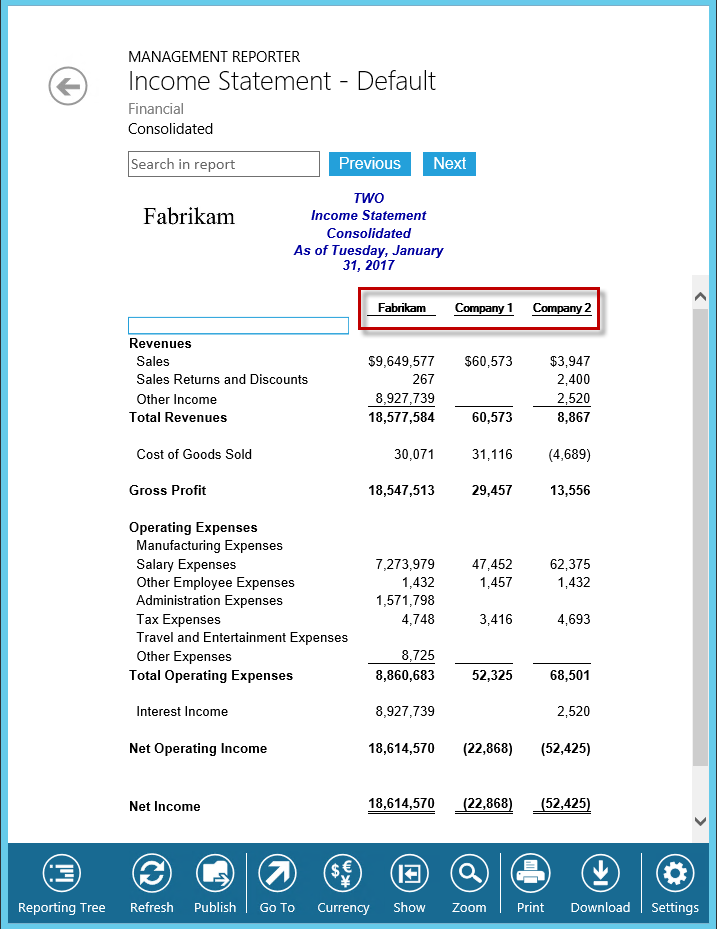Open report Settings gear
This screenshot has width=717, height=929.
click(x=674, y=883)
